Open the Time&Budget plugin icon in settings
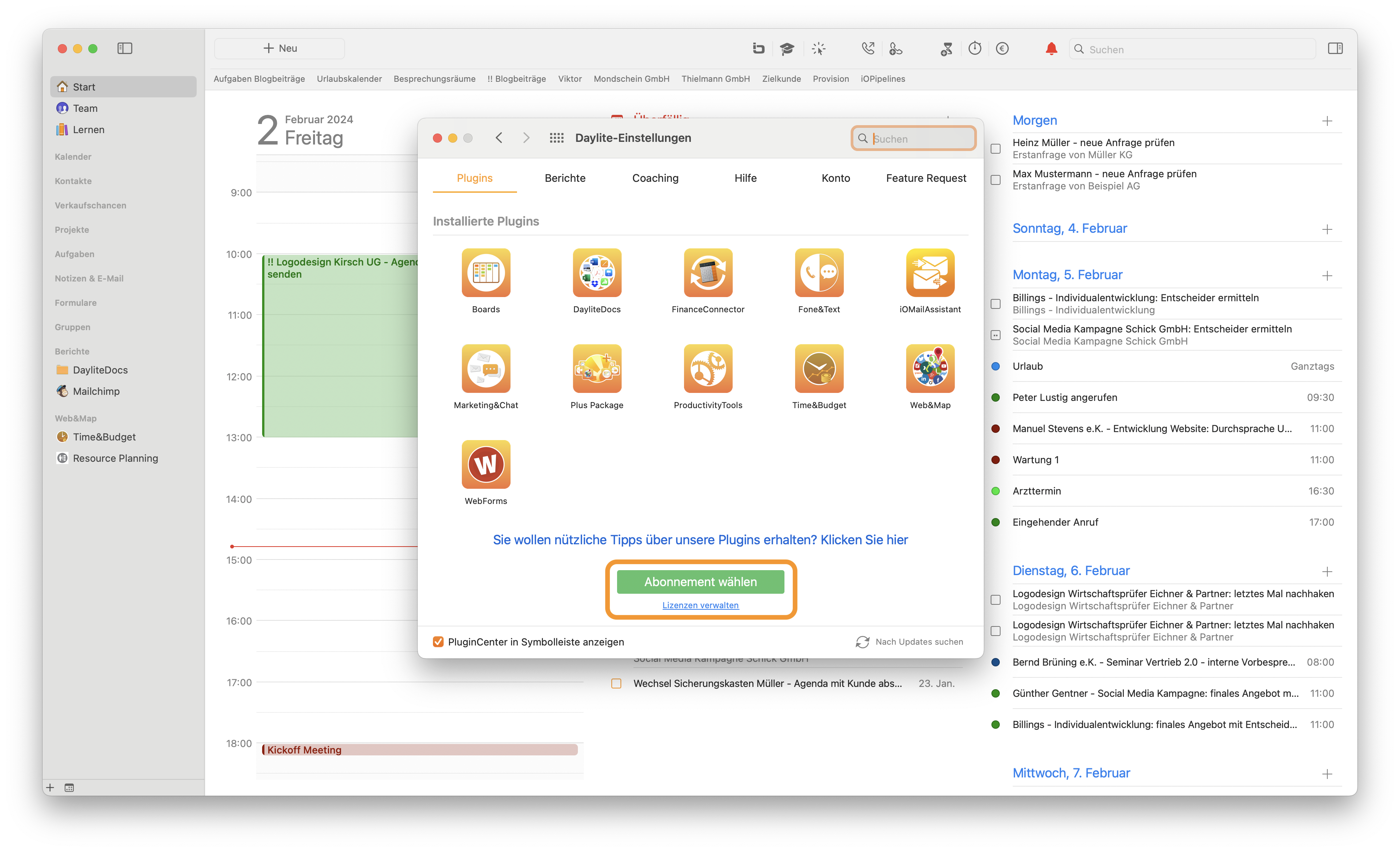This screenshot has width=1400, height=852. point(819,369)
